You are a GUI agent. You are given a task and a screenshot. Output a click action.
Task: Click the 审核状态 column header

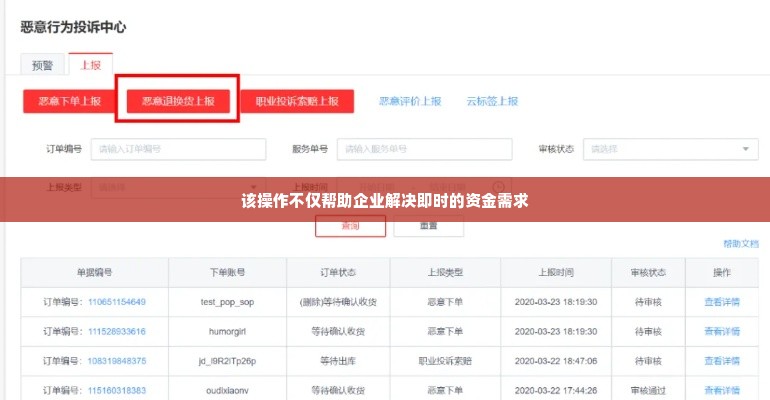click(648, 272)
